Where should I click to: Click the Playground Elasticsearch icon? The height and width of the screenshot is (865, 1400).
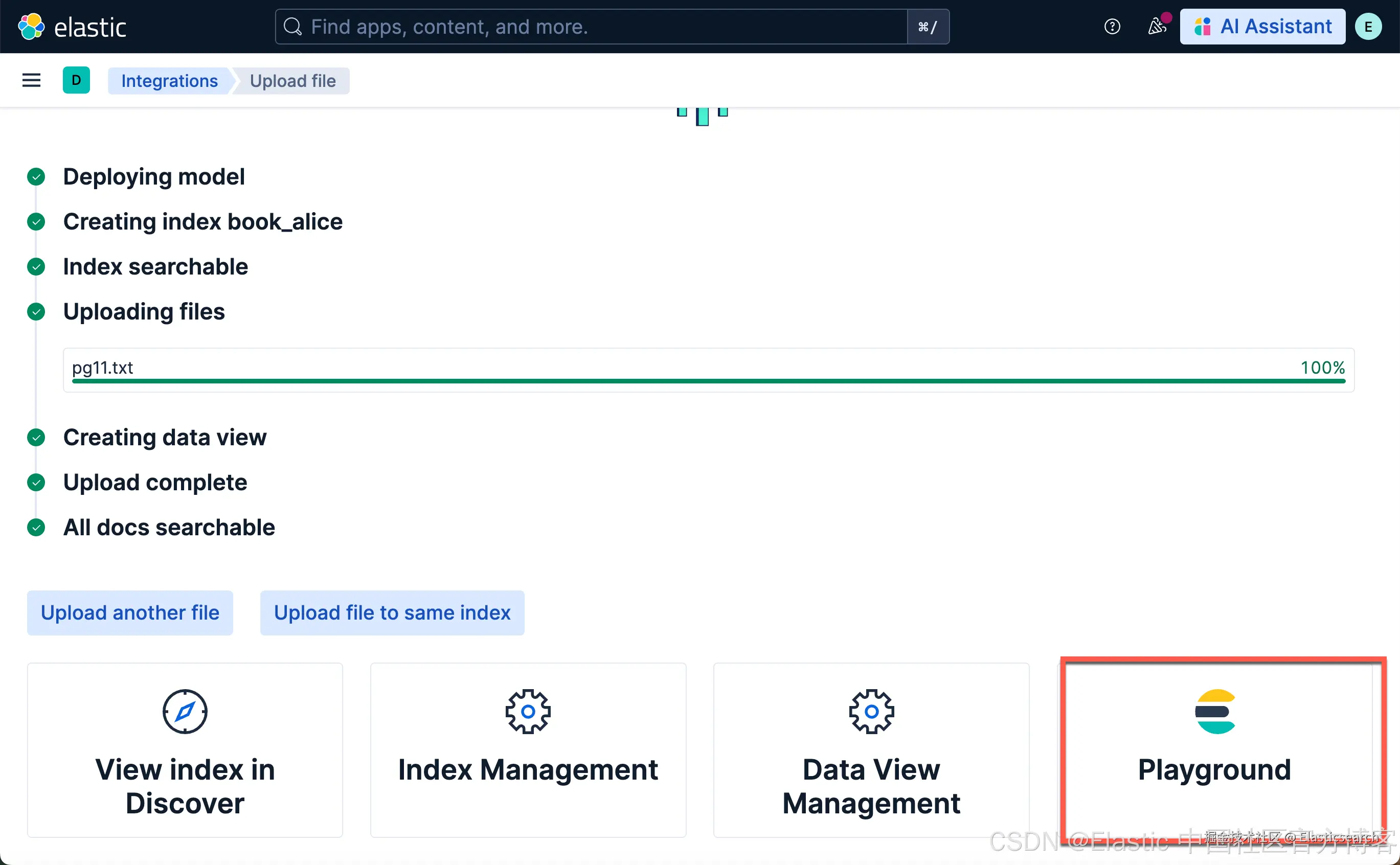point(1214,711)
